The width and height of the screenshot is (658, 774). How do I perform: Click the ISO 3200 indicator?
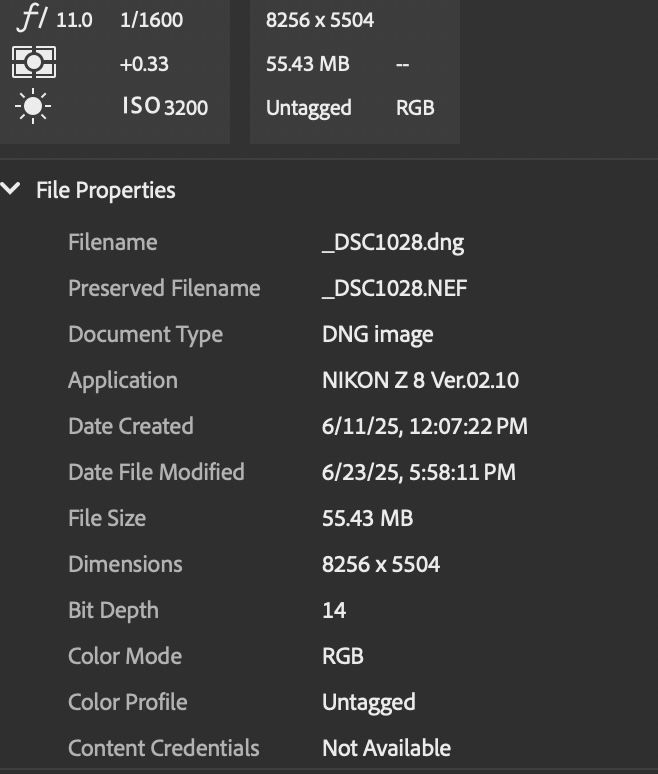pos(165,106)
